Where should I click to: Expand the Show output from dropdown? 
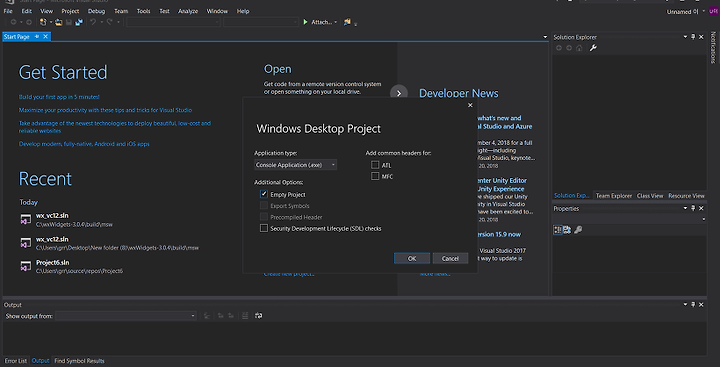[126, 316]
